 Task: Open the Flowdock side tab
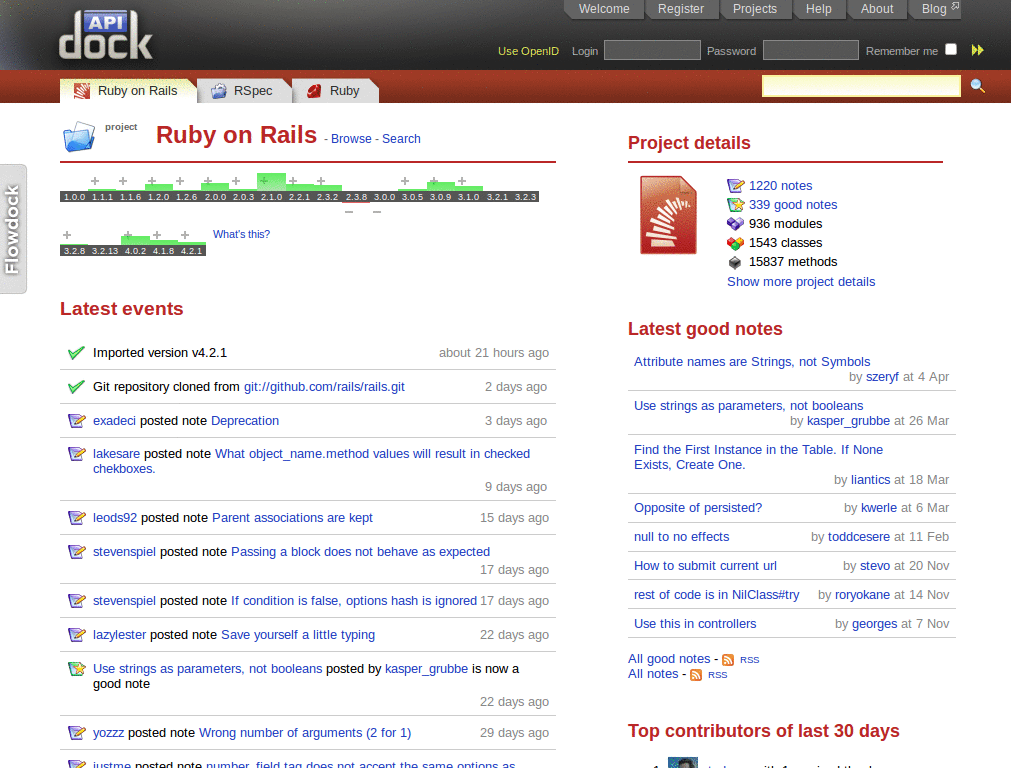13,229
